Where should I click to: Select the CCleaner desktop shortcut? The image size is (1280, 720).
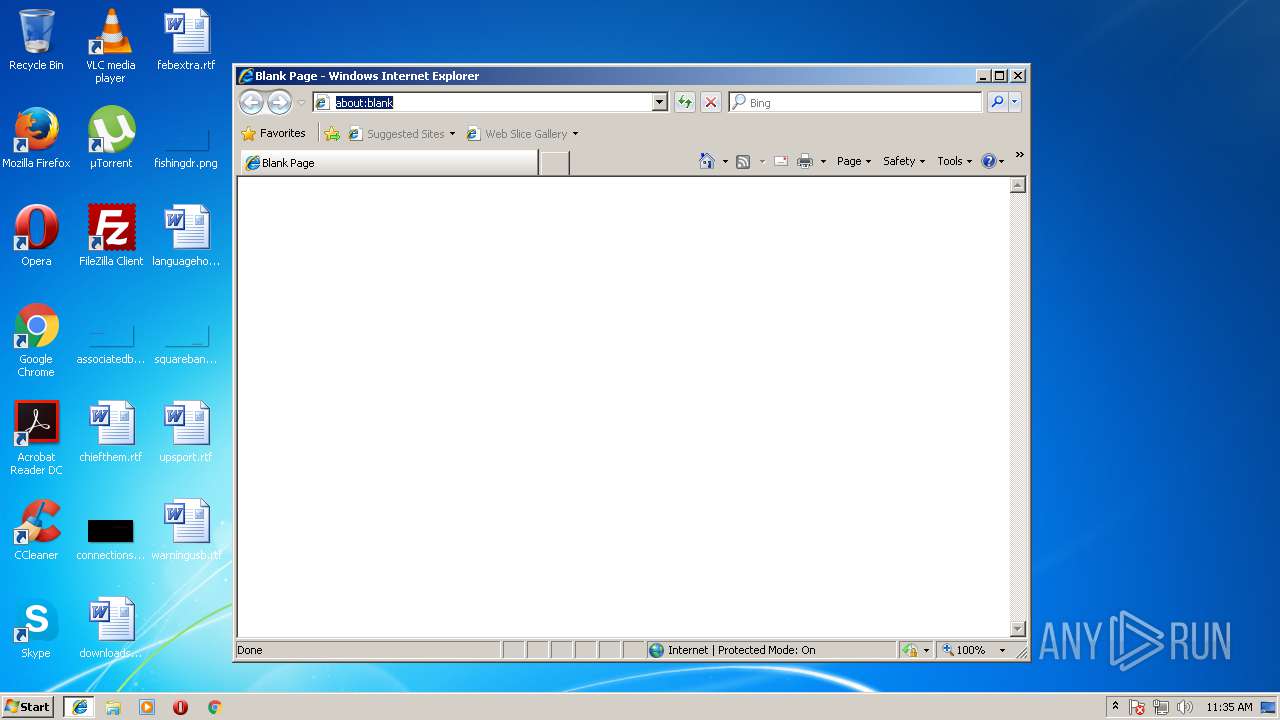click(36, 530)
